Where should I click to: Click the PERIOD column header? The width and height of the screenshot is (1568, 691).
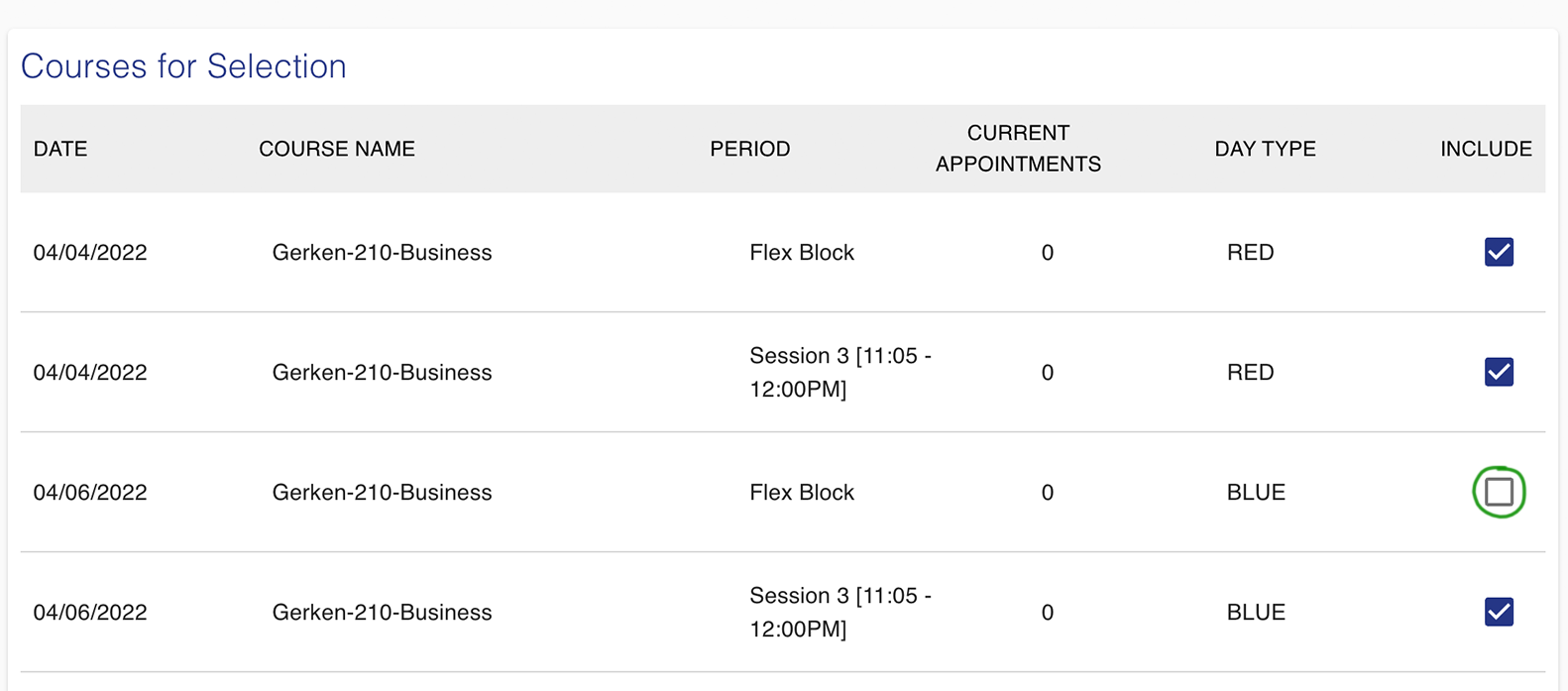pyautogui.click(x=750, y=149)
